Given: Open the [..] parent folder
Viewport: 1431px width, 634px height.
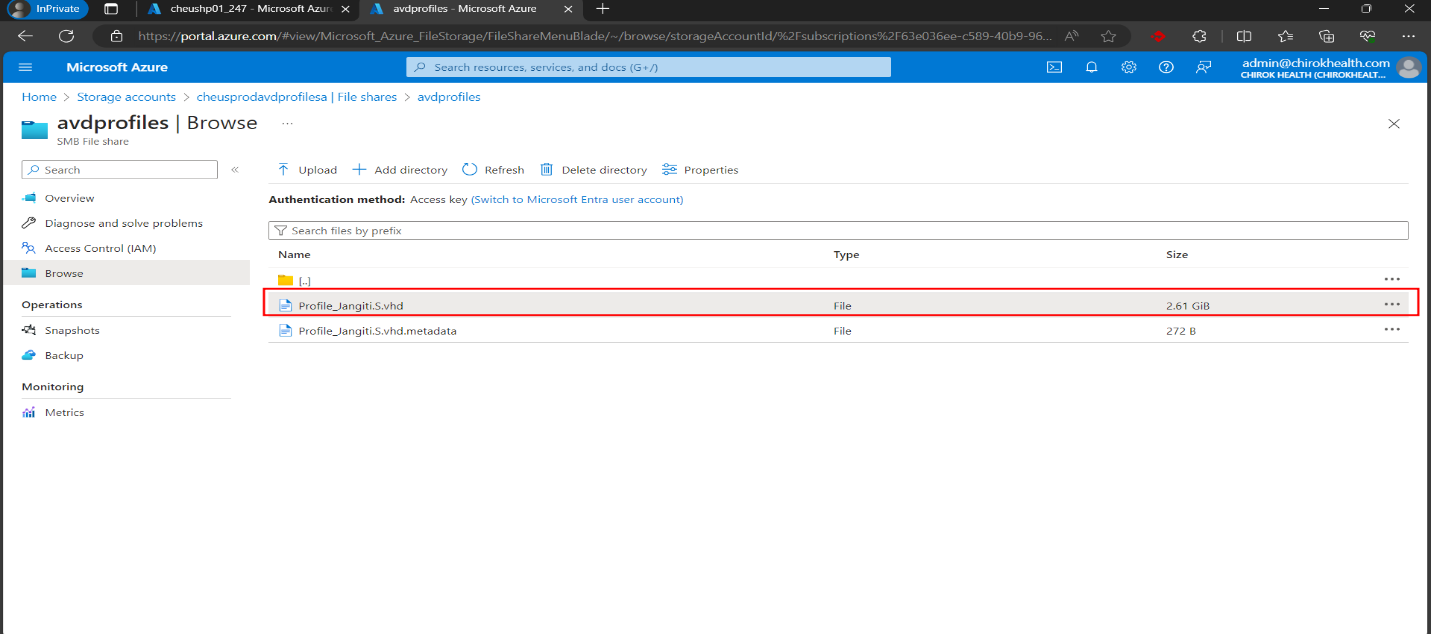Looking at the screenshot, I should [x=305, y=280].
